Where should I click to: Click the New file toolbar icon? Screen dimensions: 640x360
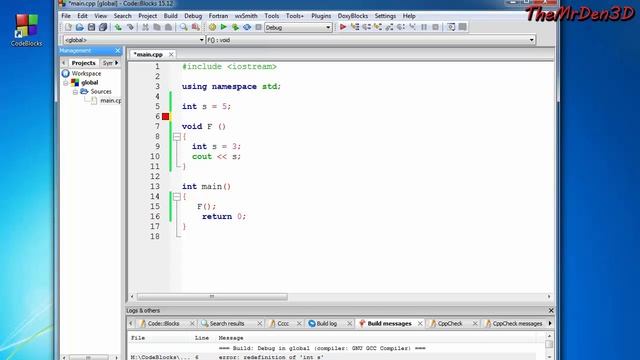[68, 27]
